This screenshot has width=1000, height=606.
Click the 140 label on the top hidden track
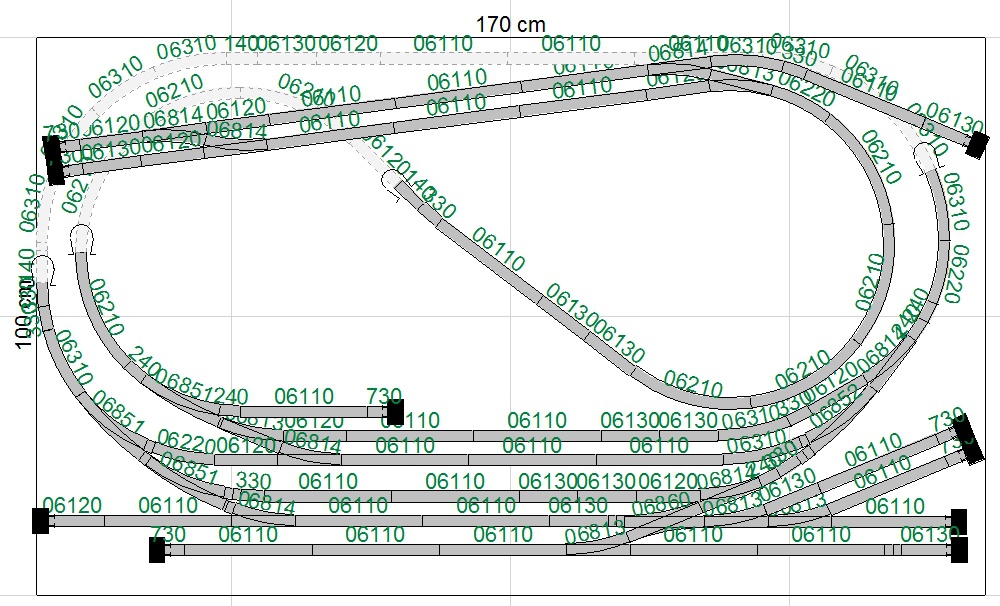240,44
